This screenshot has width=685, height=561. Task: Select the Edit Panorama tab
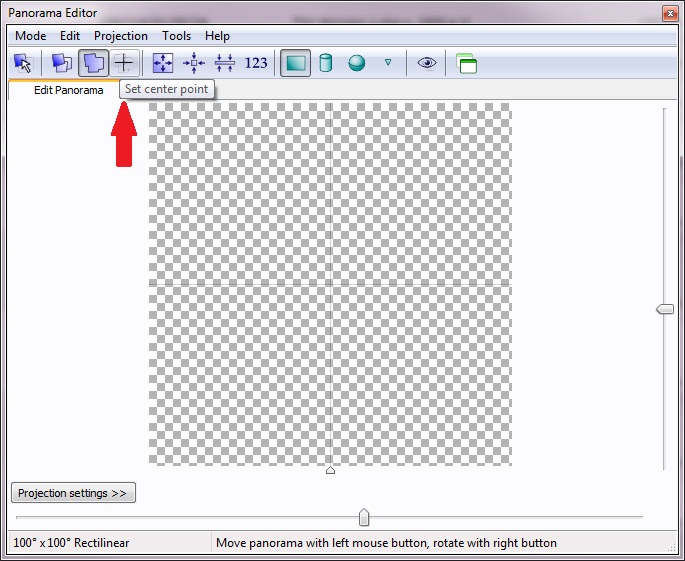coord(68,90)
